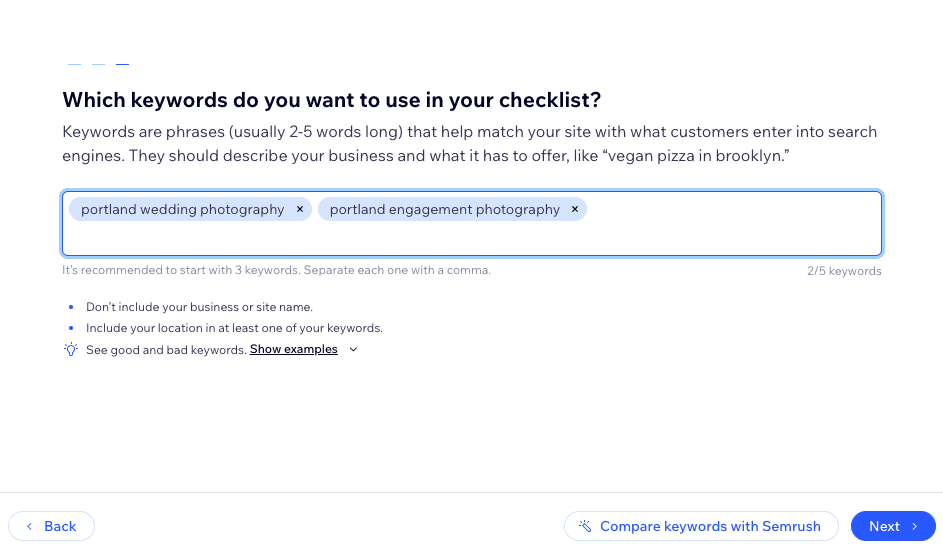Open Compare keywords with Semrush
This screenshot has height=554, width=943.
(x=701, y=526)
